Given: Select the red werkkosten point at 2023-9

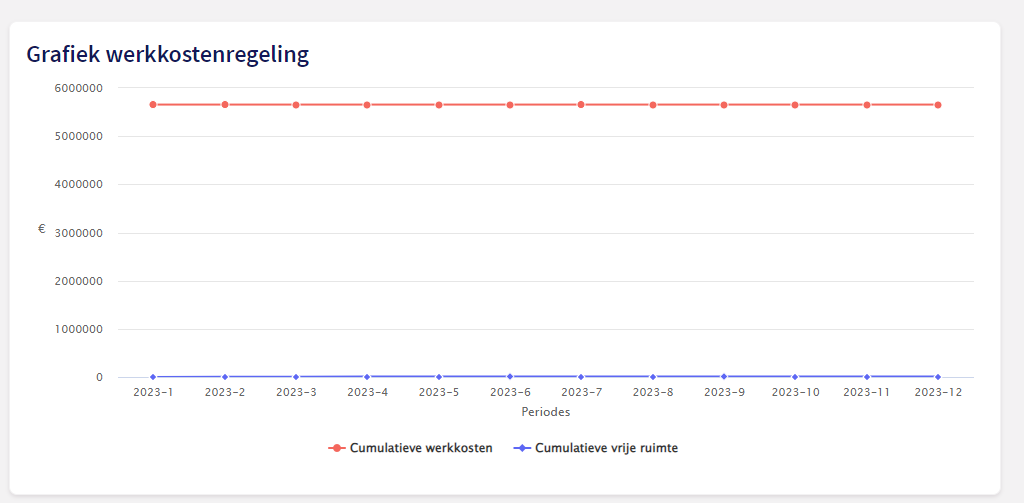Looking at the screenshot, I should 724,104.
